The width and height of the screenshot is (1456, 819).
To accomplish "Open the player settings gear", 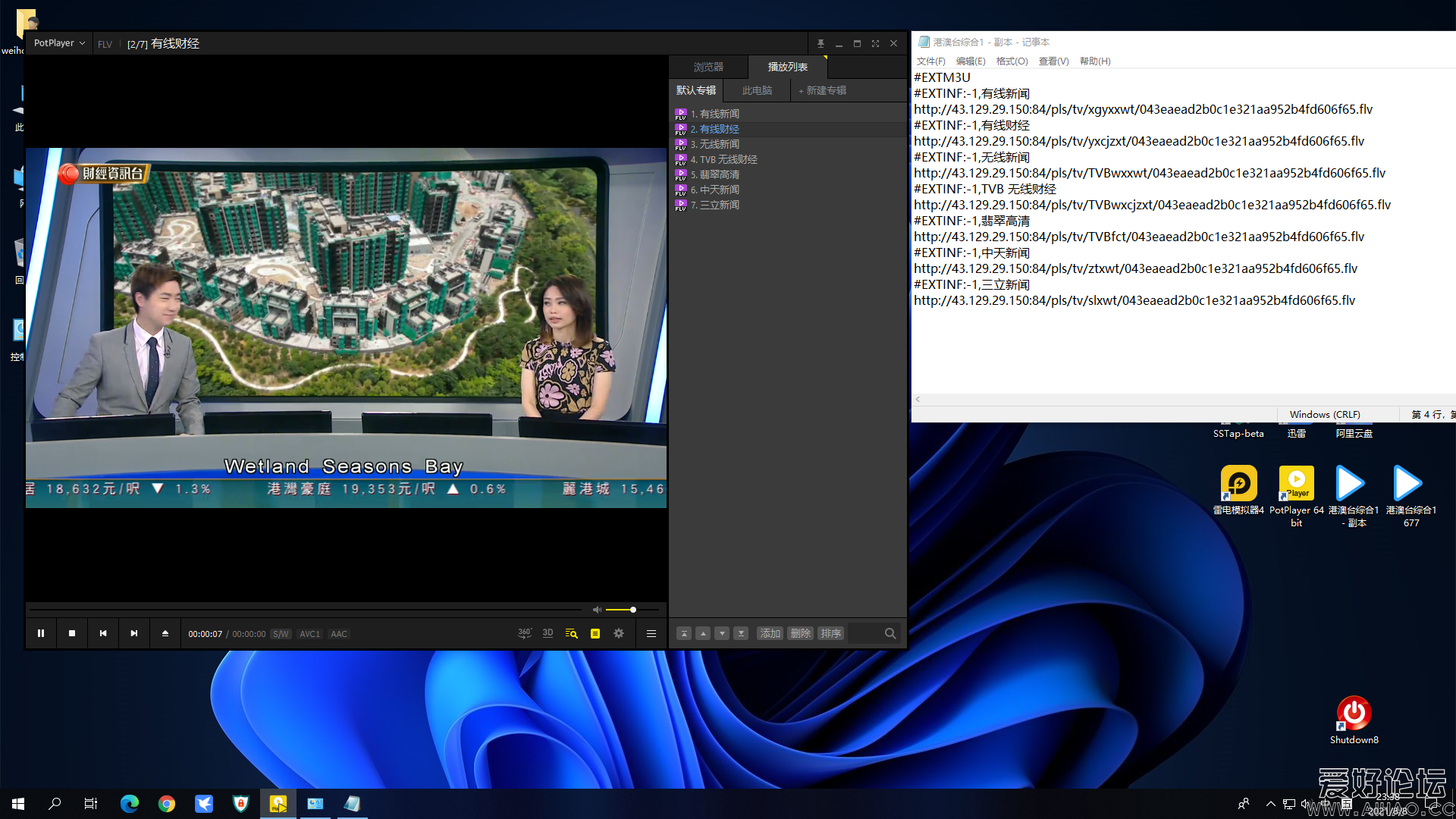I will click(619, 633).
